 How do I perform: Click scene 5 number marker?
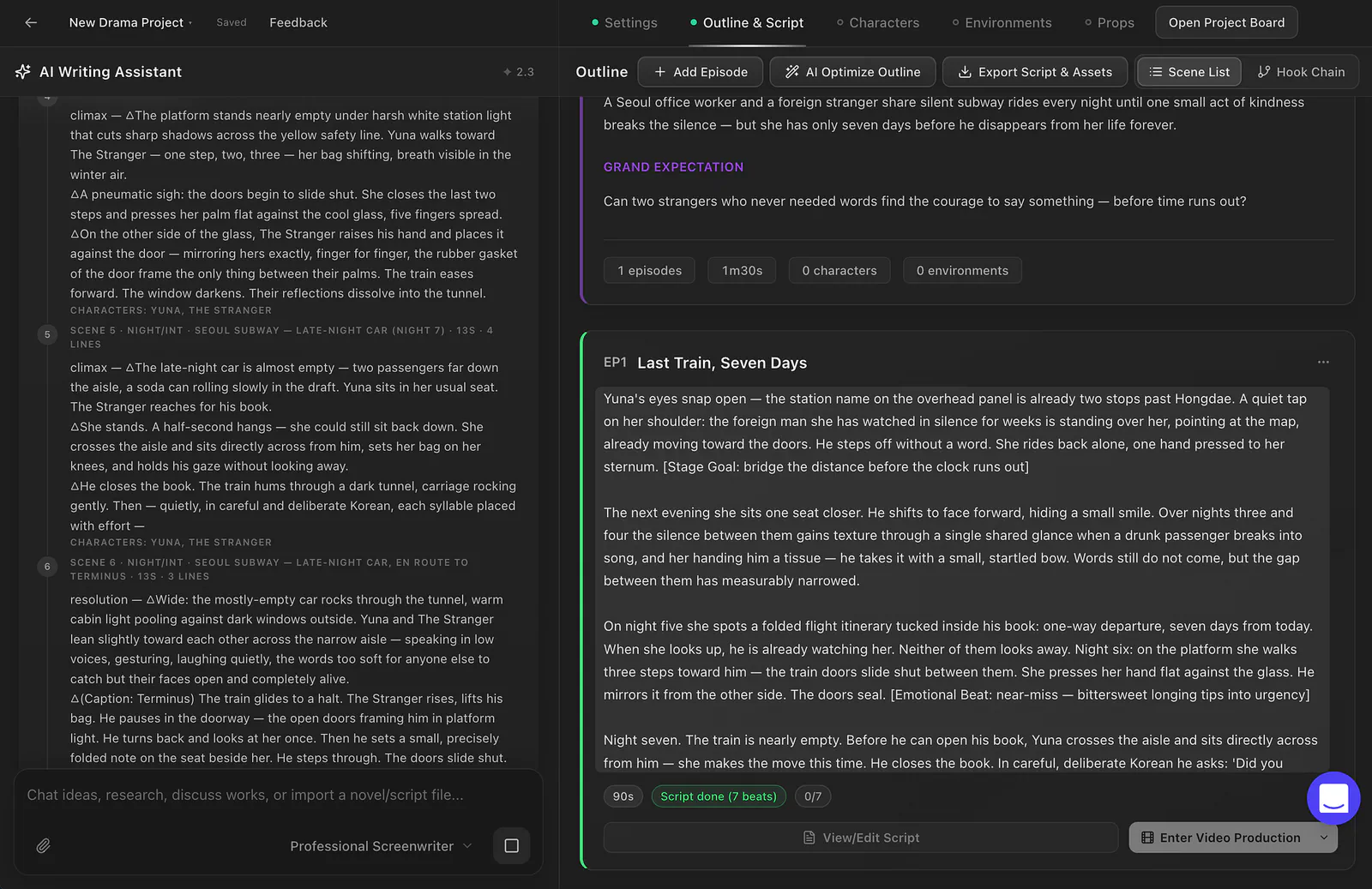(47, 334)
